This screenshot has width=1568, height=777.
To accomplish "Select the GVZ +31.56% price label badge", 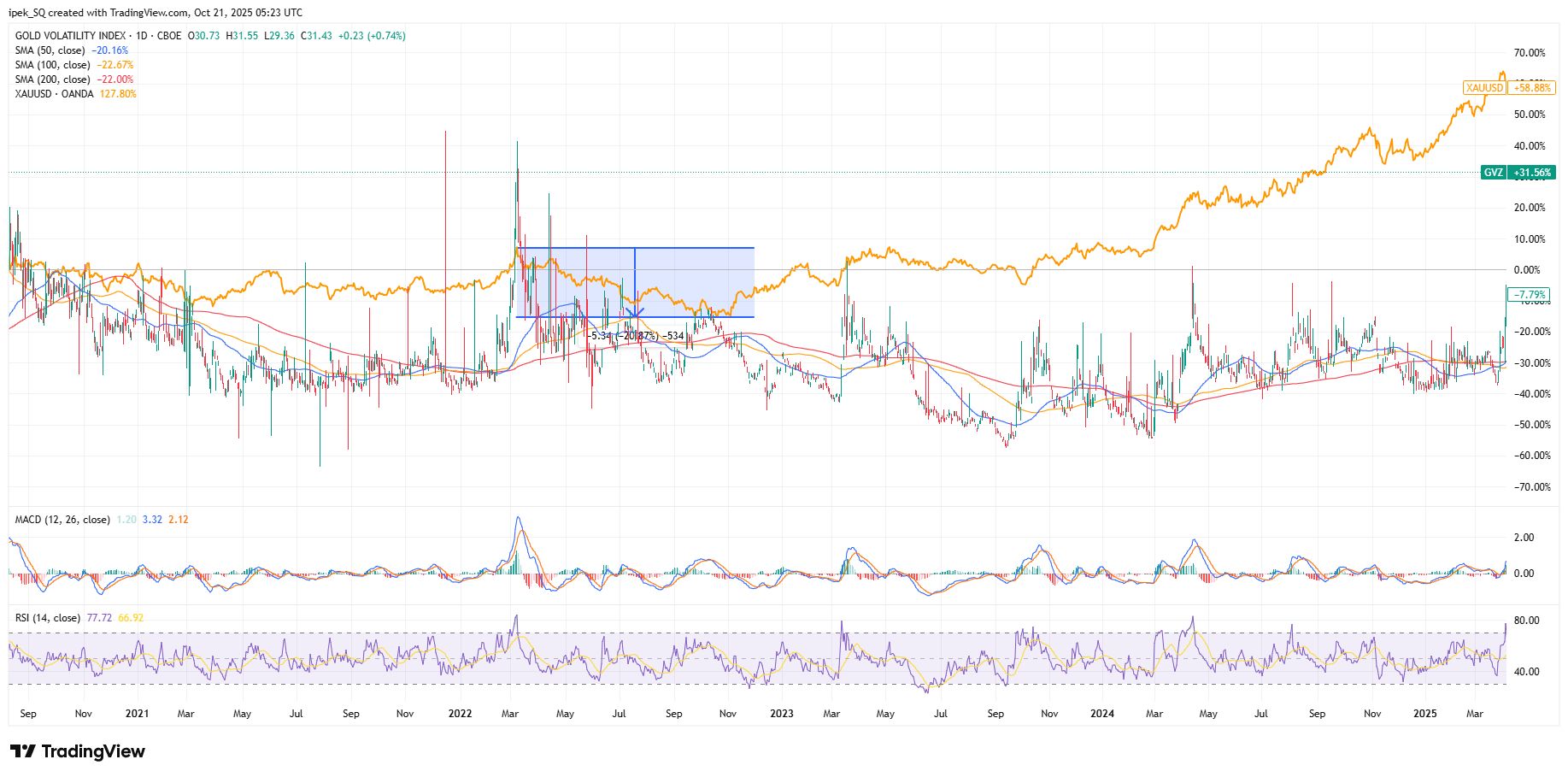I will [x=1520, y=174].
